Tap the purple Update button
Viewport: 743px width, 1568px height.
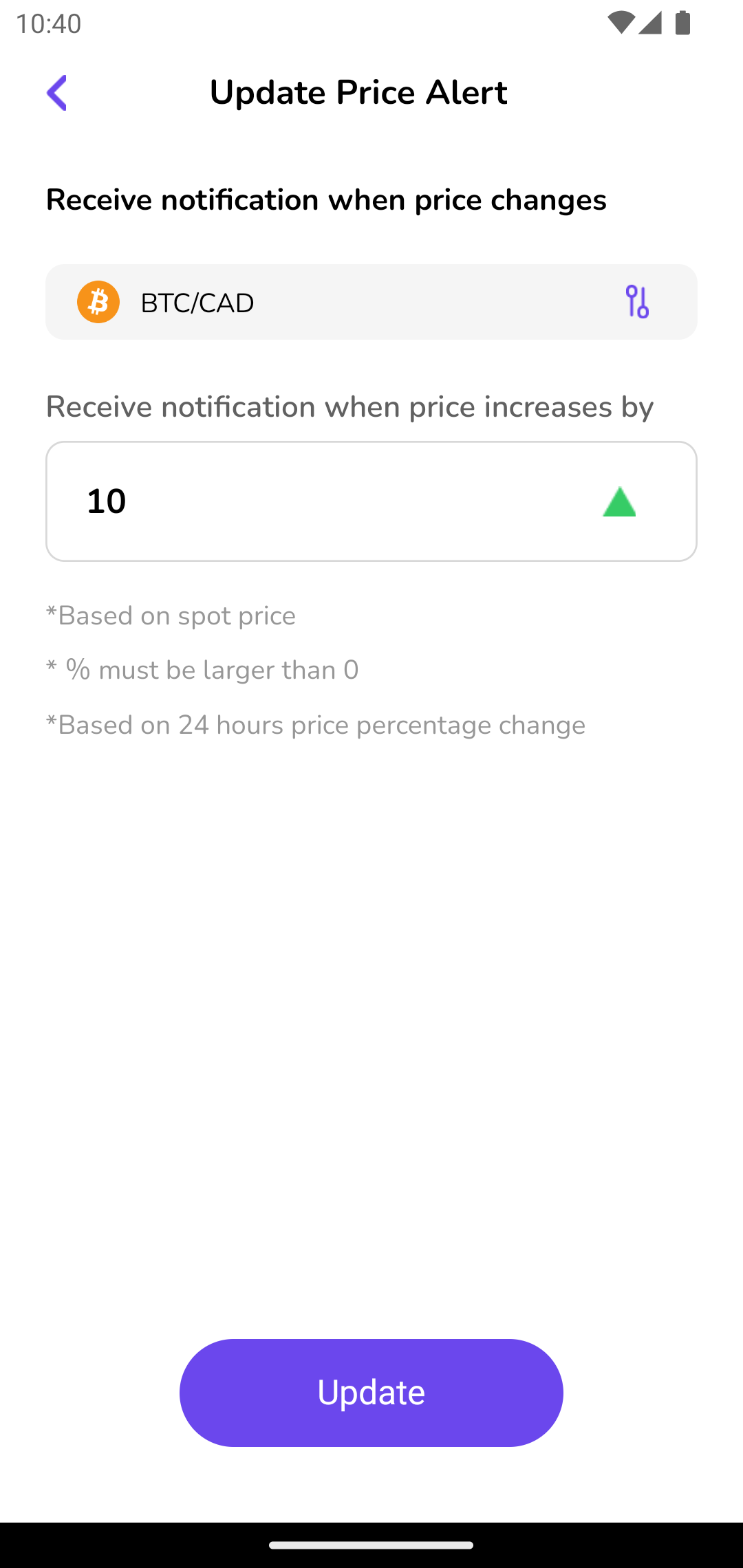tap(371, 1393)
